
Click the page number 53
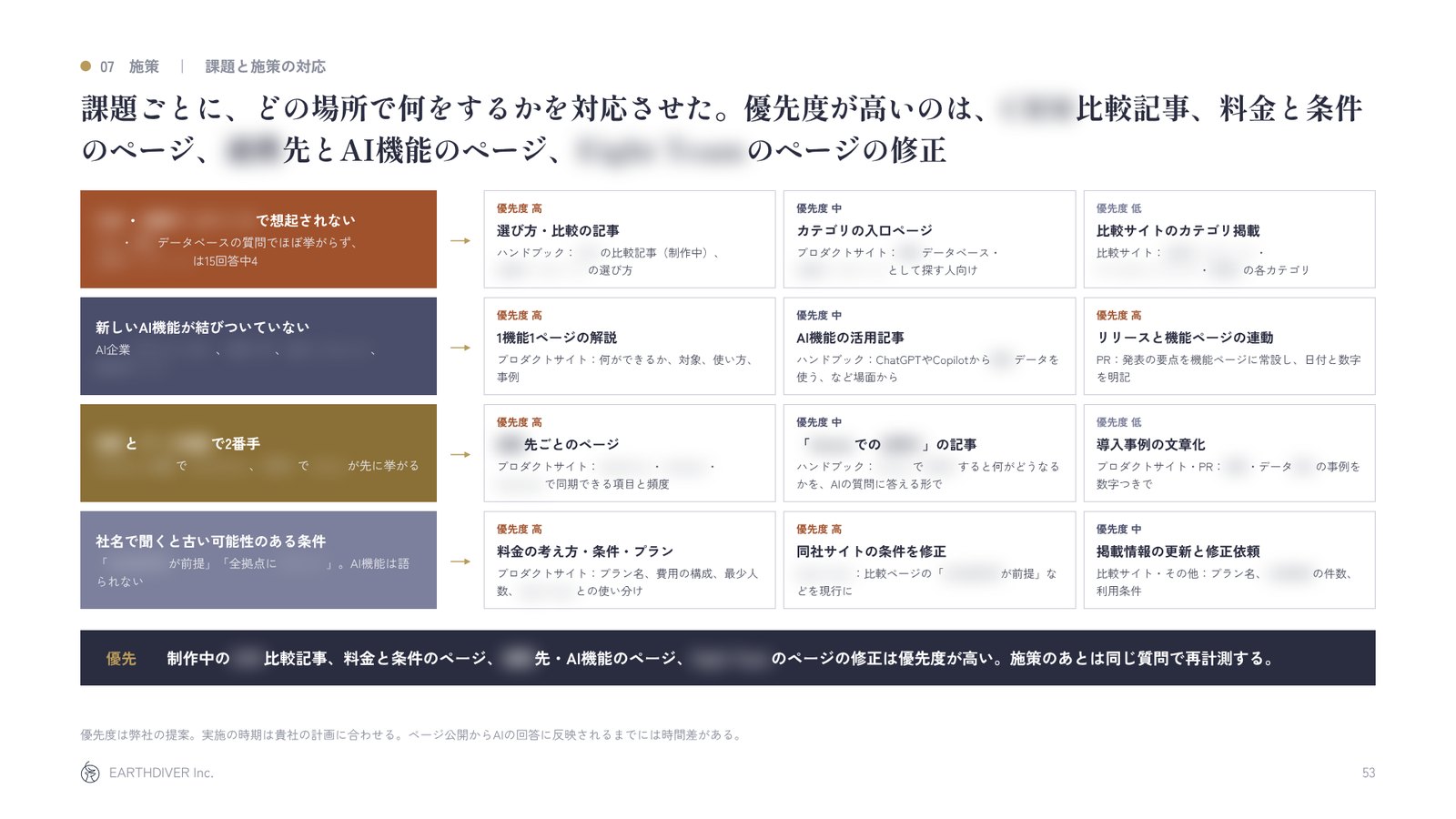pyautogui.click(x=1369, y=773)
